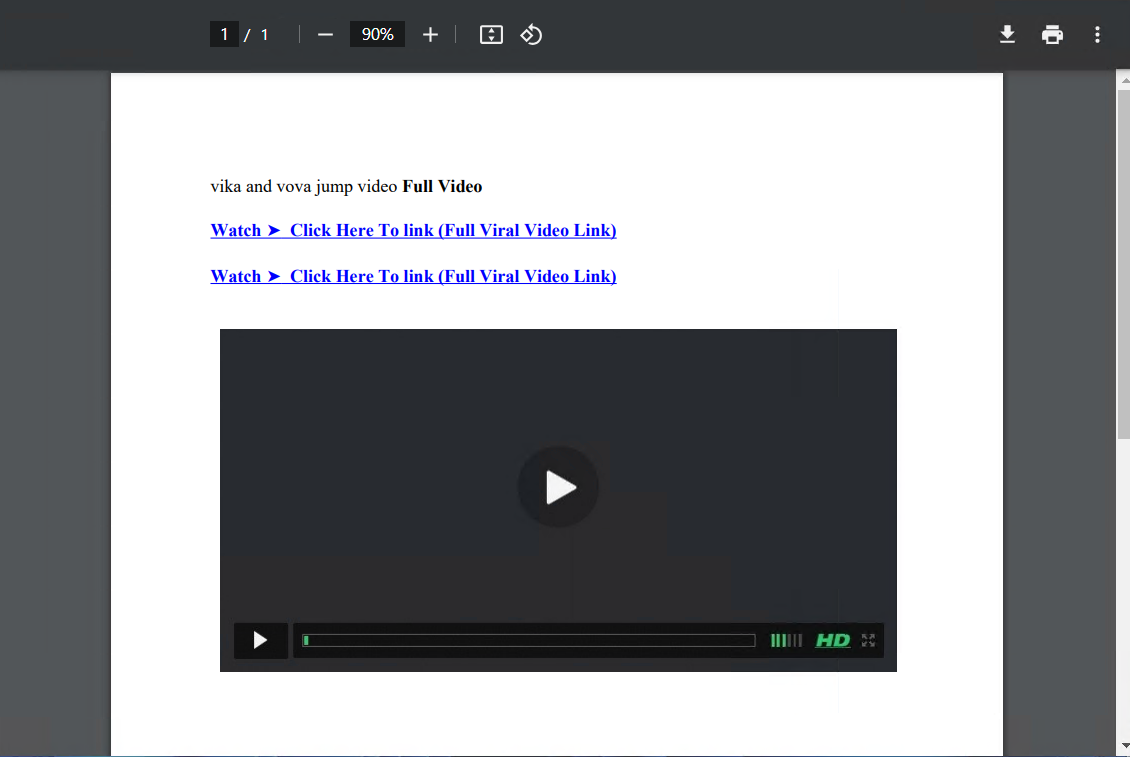
Task: Click the vertical scrollbar thumb
Action: pos(1123,260)
